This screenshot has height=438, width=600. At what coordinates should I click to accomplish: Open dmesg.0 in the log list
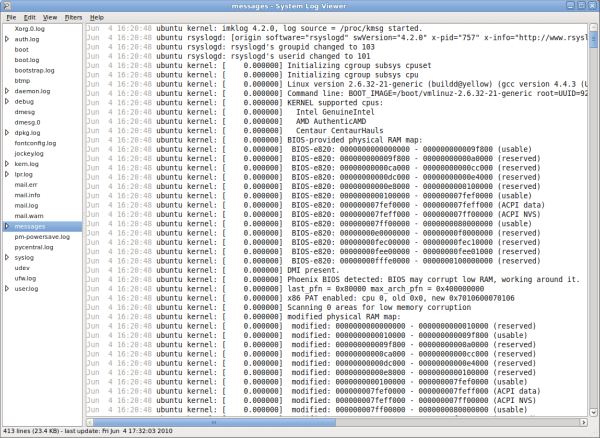[x=27, y=122]
